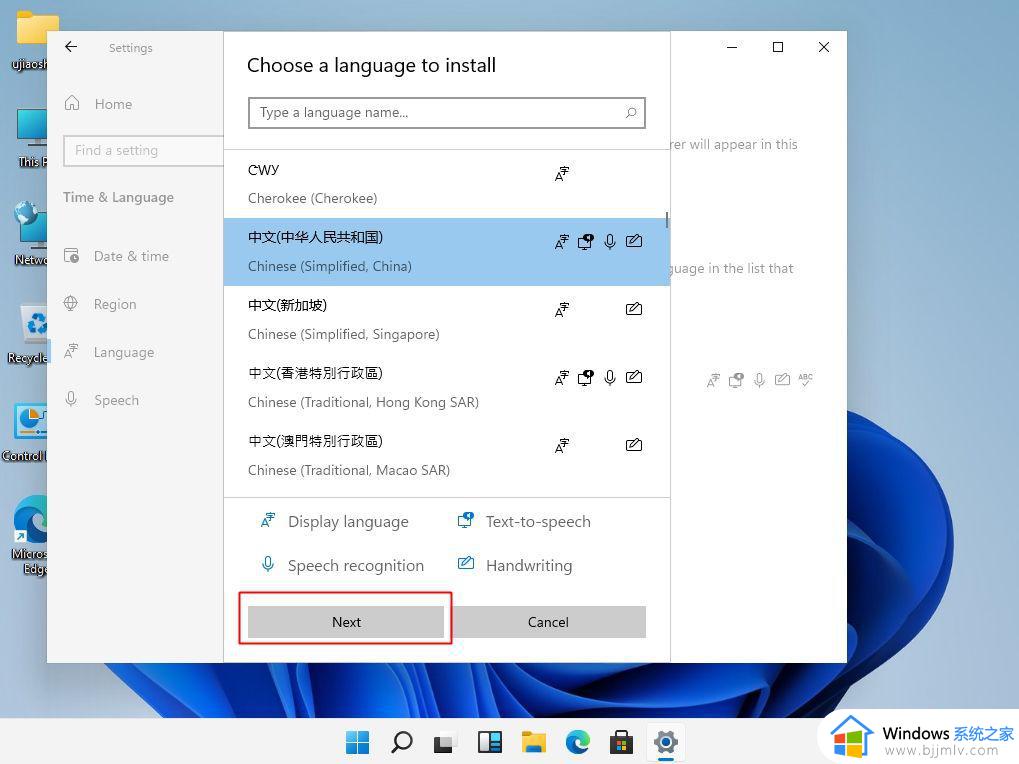Click display language icon on Singapore row
Viewport: 1019px width, 764px height.
pos(562,310)
